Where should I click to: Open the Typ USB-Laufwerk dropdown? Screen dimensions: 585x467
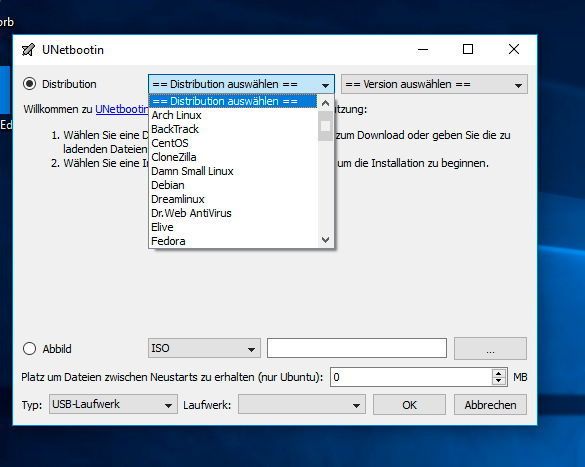point(113,404)
